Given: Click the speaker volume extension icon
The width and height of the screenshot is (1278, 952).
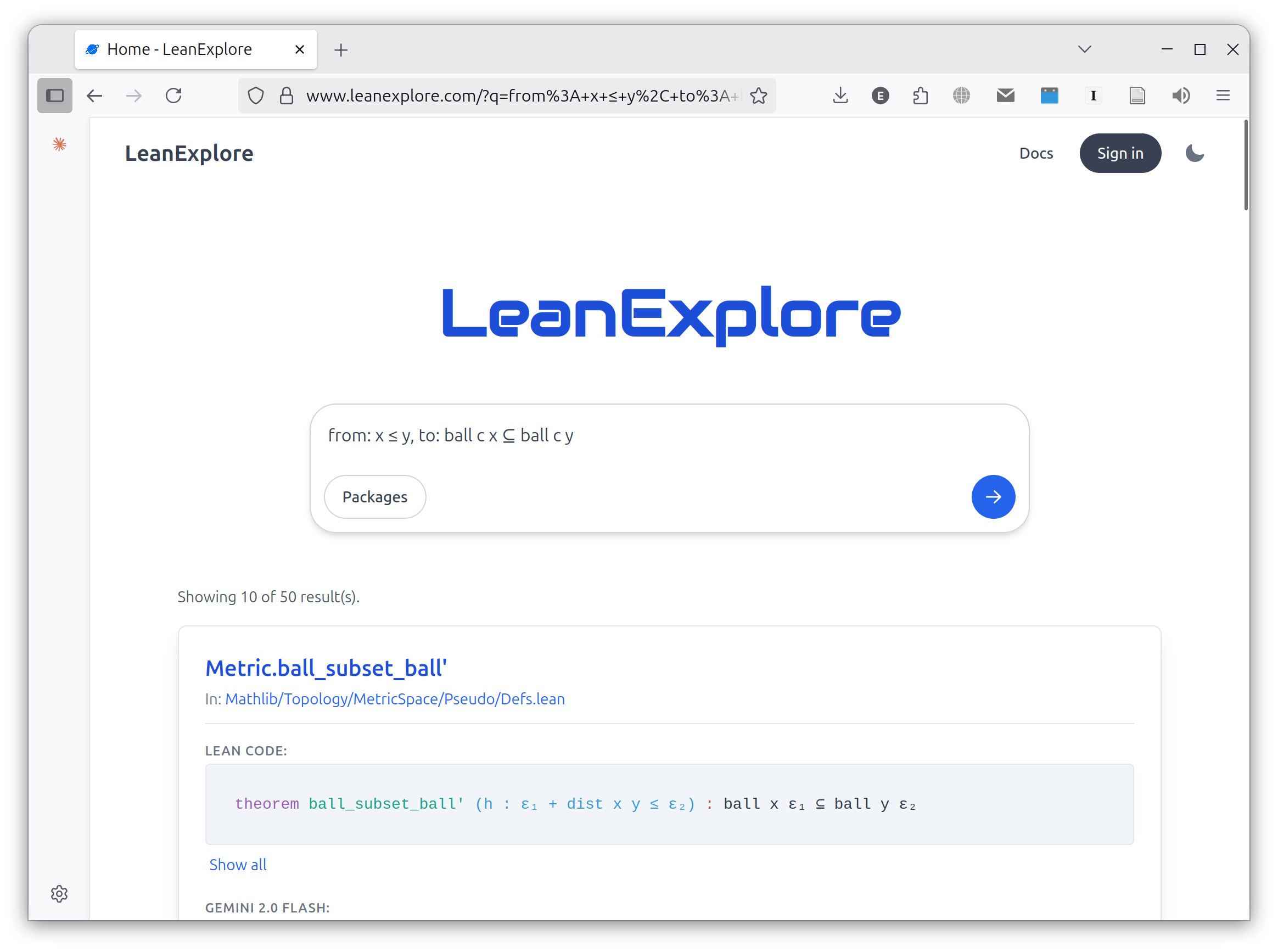Looking at the screenshot, I should 1181,96.
